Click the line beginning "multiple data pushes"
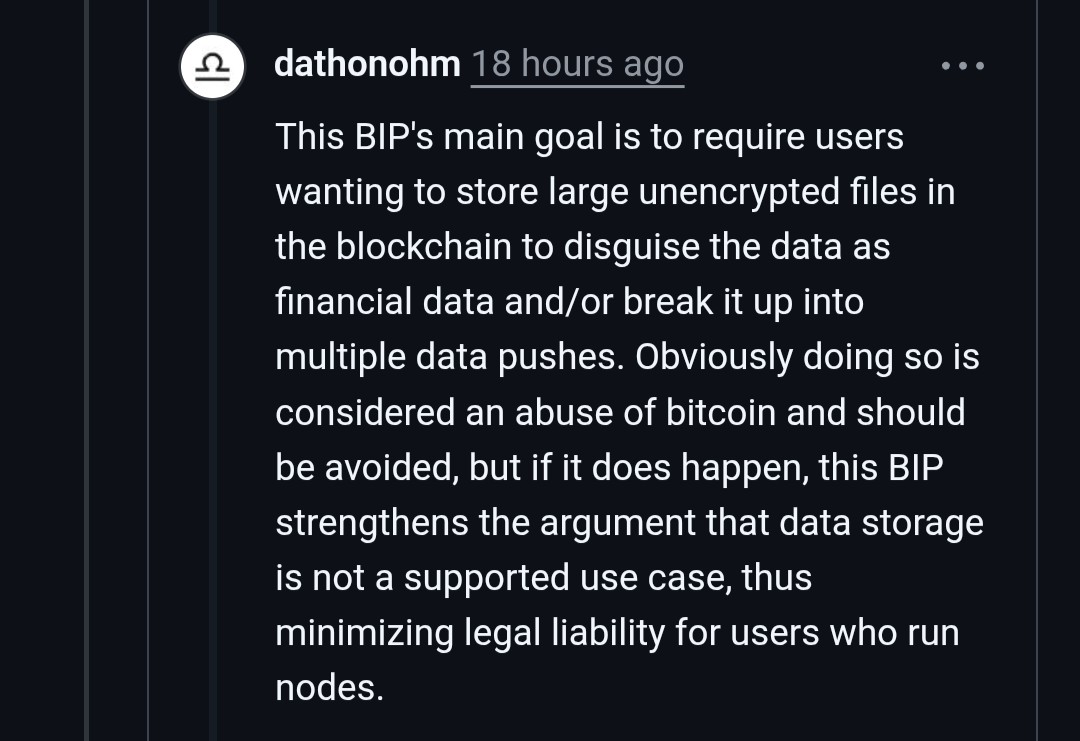The height and width of the screenshot is (741, 1080). [450, 357]
